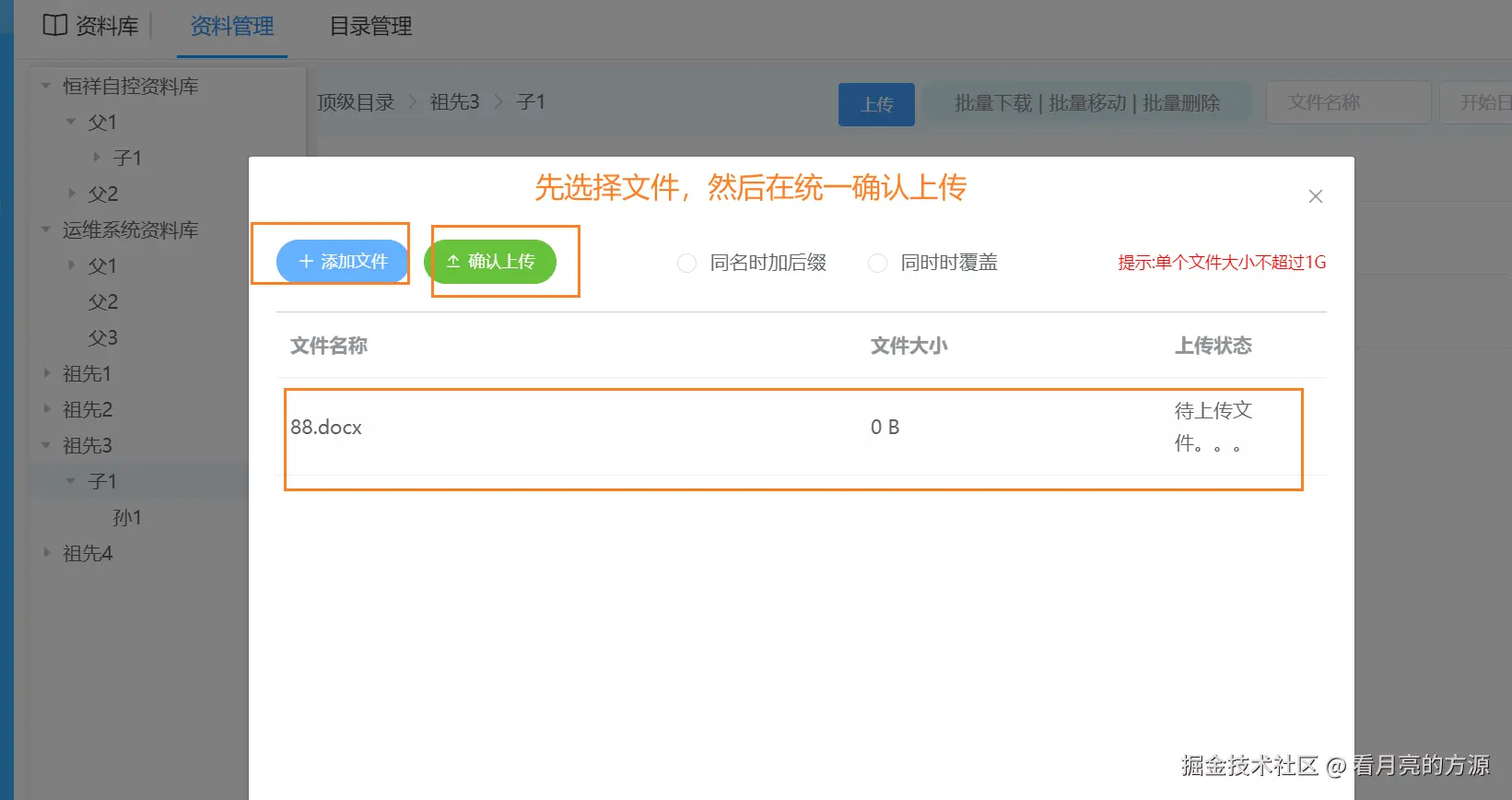Collapse 子1 arrow under 祖先3
The width and height of the screenshot is (1512, 800).
click(71, 481)
